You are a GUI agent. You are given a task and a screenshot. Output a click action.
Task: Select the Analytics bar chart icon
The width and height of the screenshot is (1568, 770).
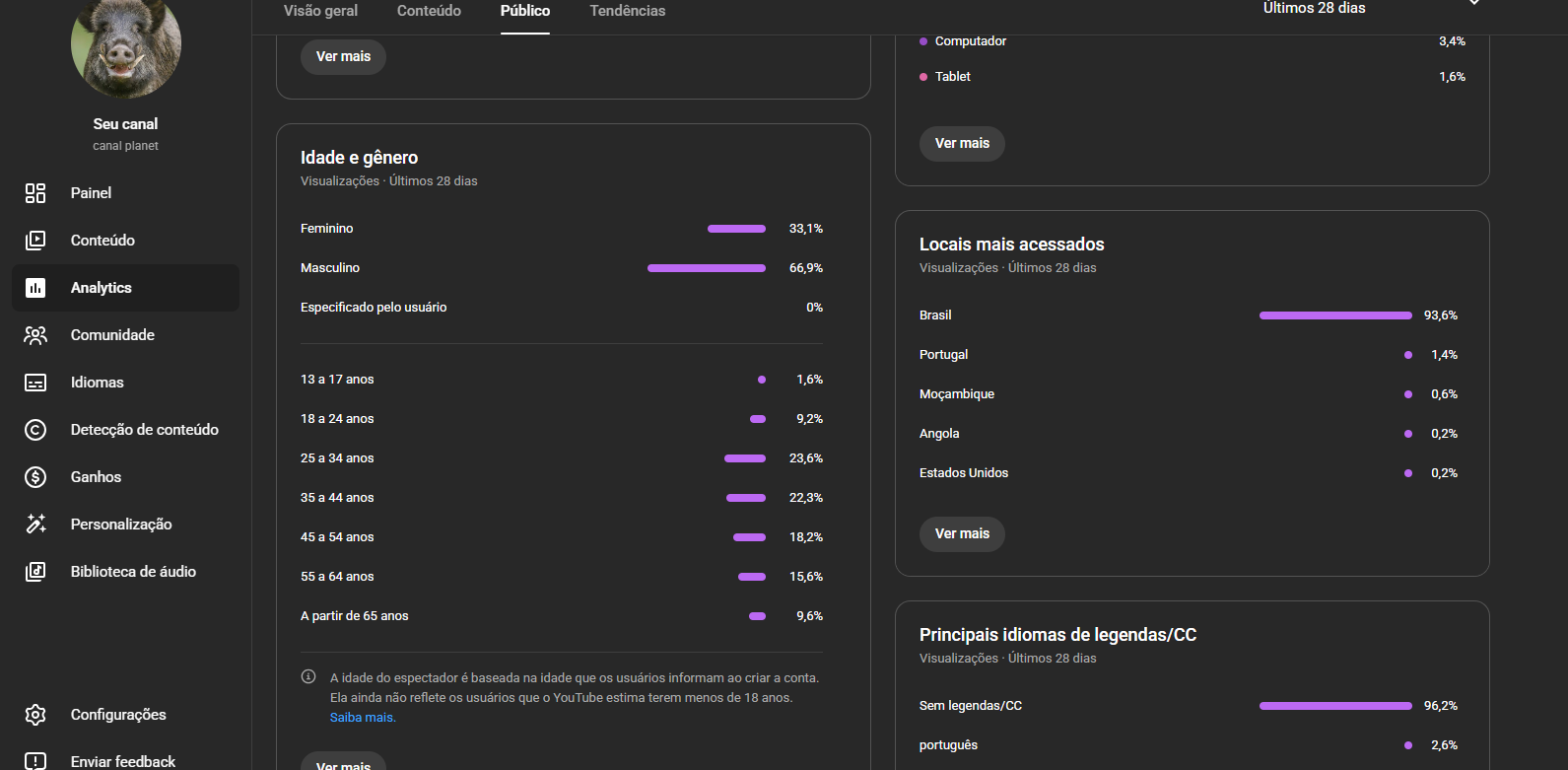[x=35, y=288]
